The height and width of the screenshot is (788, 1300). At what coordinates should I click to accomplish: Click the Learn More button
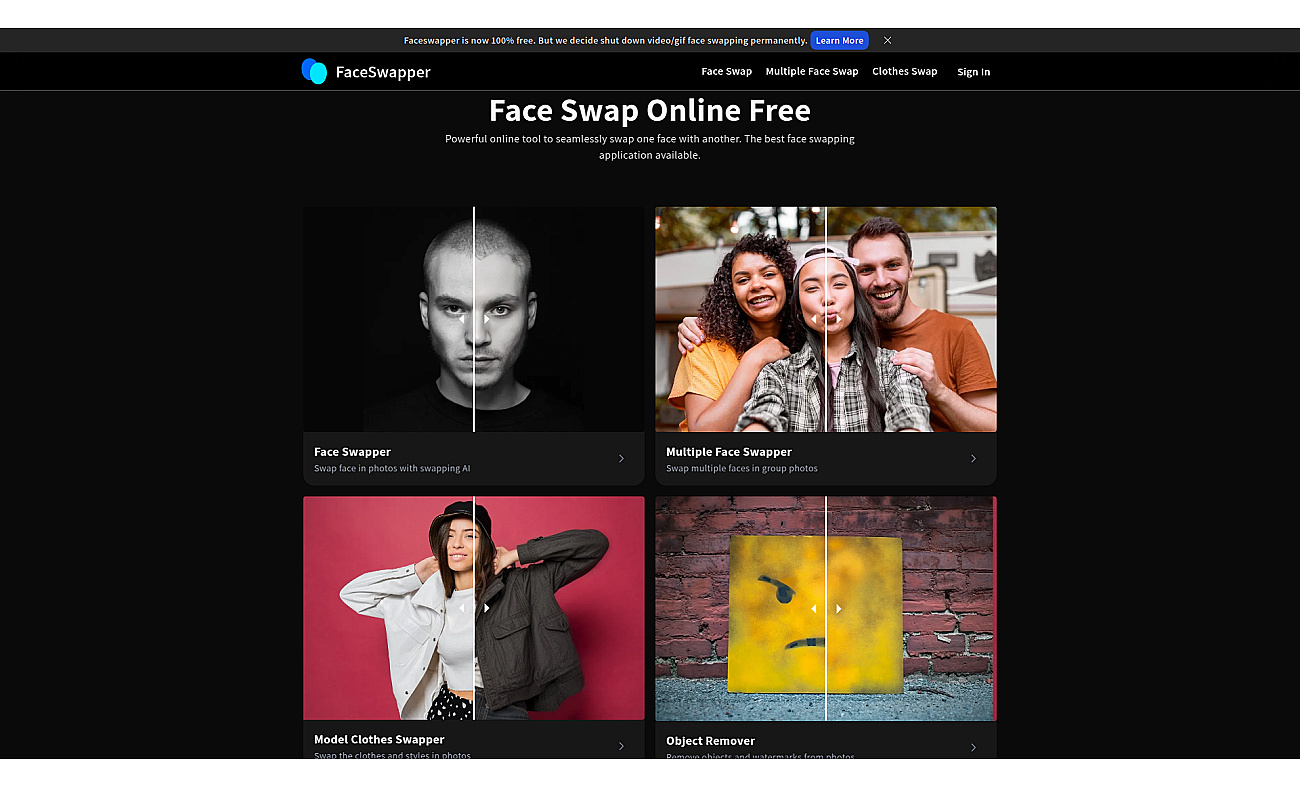(839, 41)
